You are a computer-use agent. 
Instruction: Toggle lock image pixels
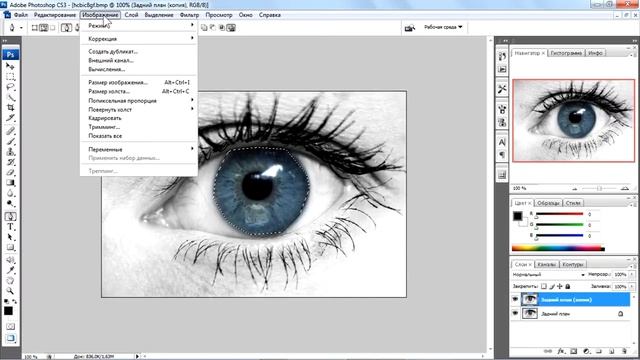[x=552, y=287]
